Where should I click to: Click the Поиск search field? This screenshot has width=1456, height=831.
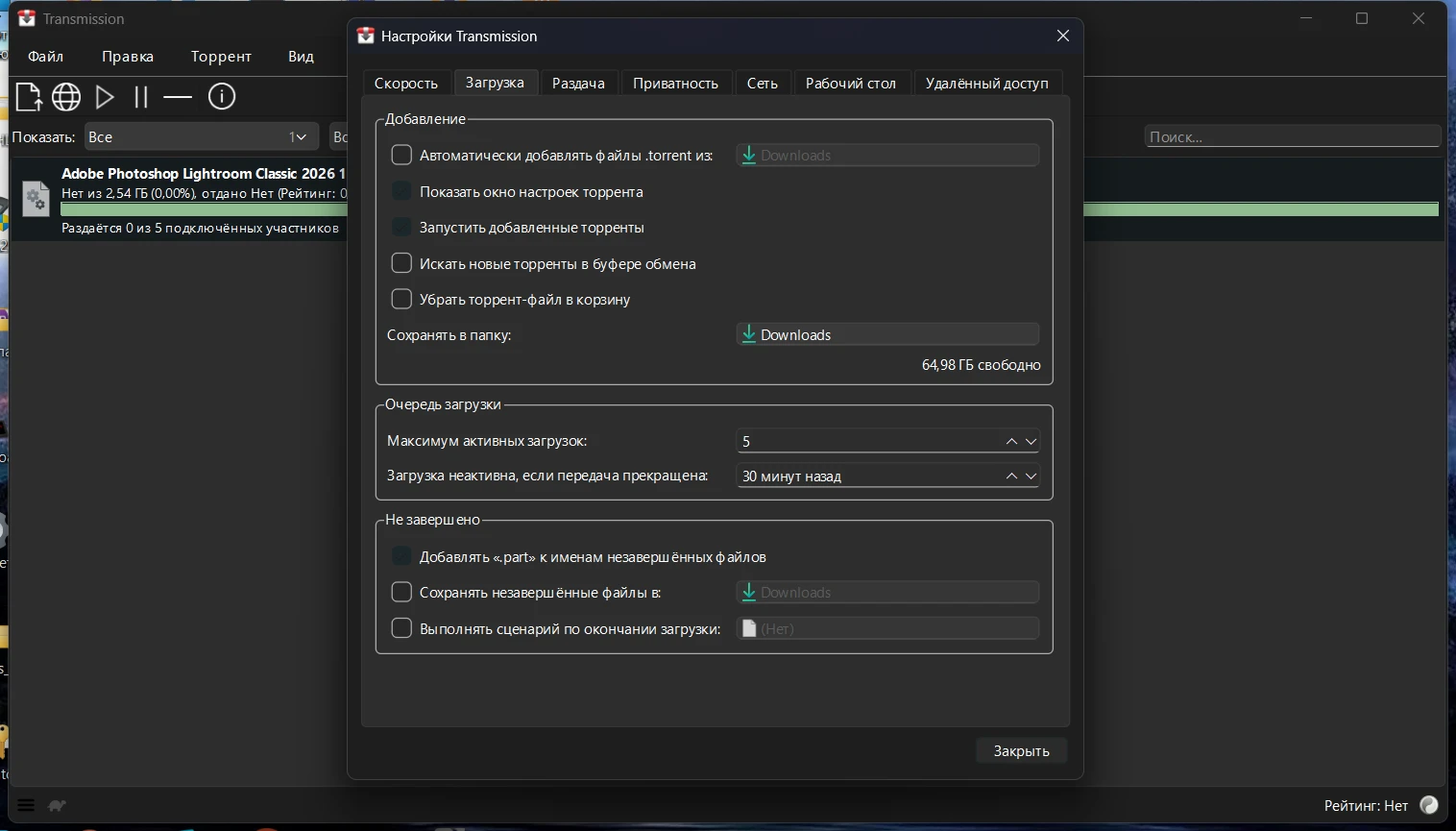pos(1292,137)
